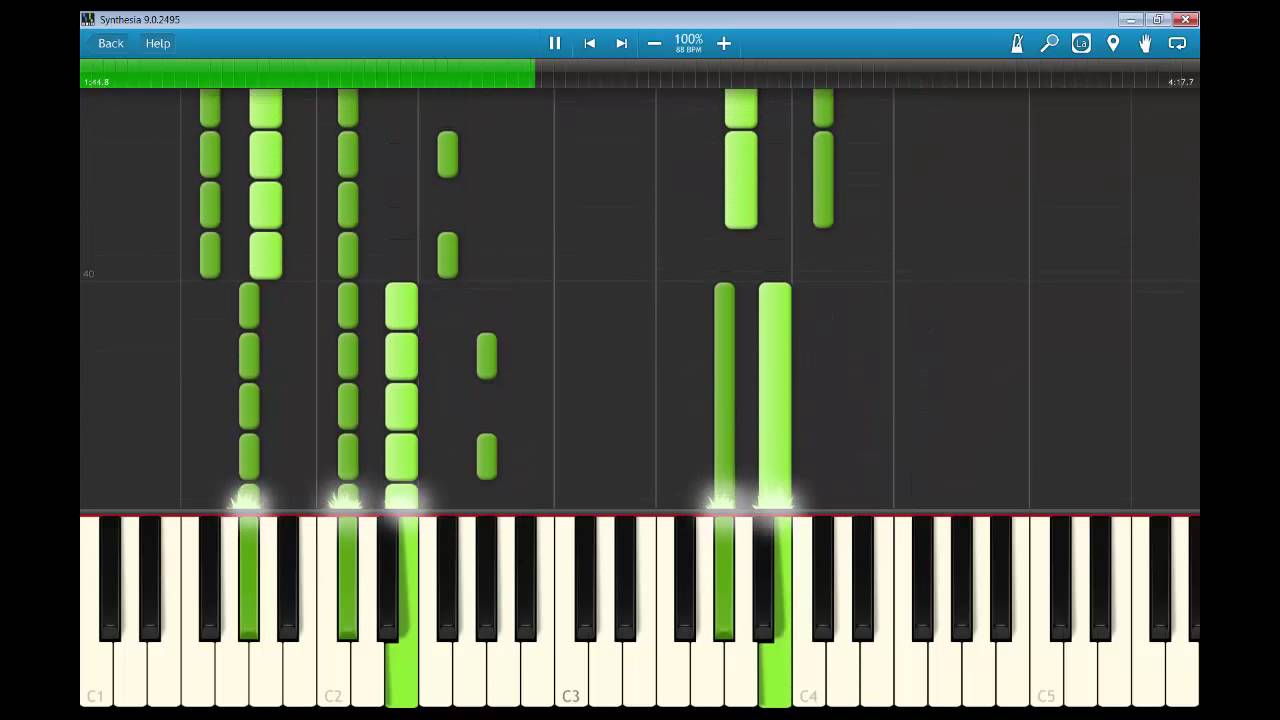This screenshot has height=720, width=1280.
Task: Click the Synthesia title bar icon
Action: coord(88,19)
